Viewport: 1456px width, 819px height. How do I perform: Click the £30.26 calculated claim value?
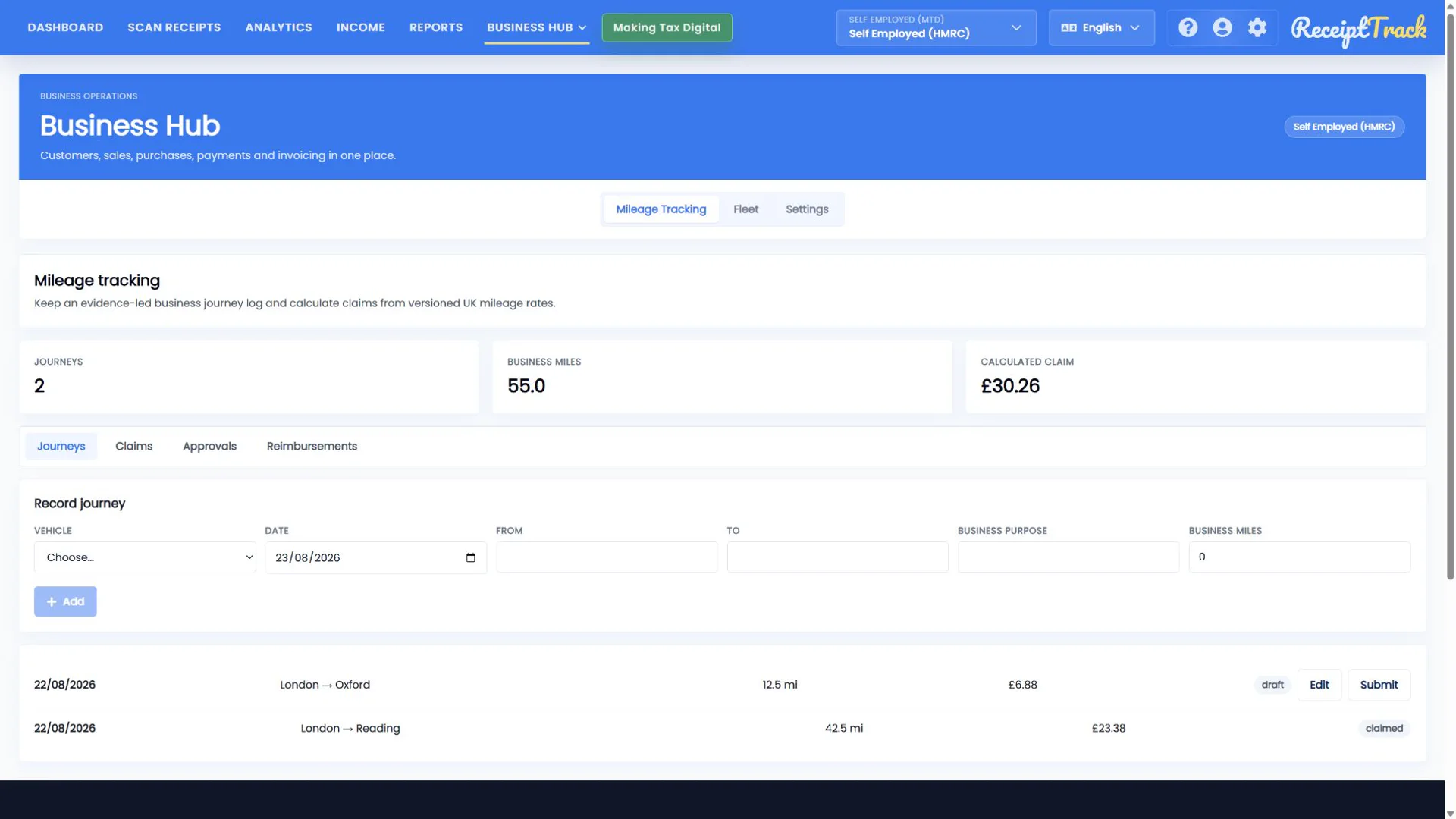coord(1009,386)
